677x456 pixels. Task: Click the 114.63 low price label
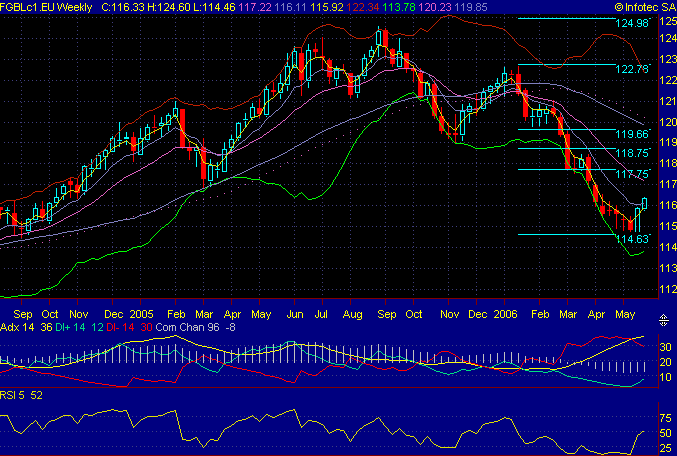[x=632, y=239]
